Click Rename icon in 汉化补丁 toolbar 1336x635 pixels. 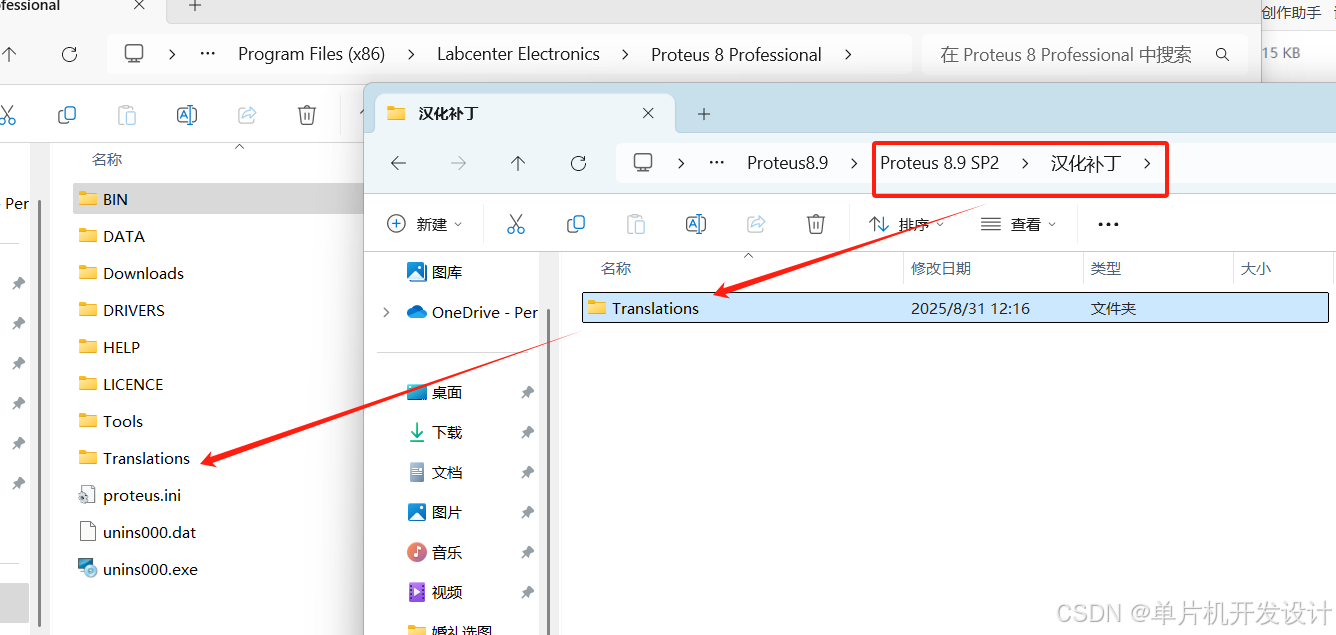pyautogui.click(x=696, y=224)
